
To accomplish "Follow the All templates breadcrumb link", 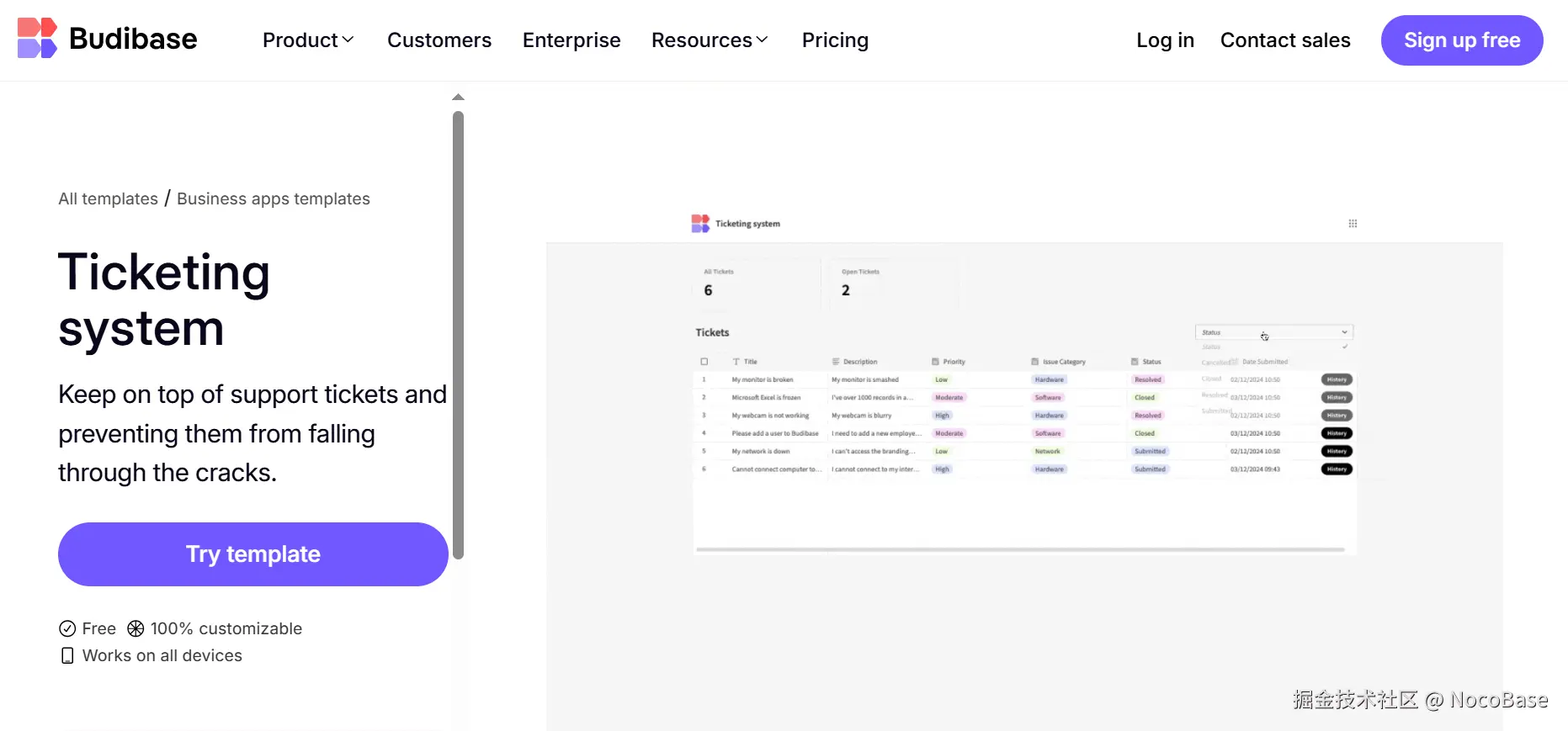I will pyautogui.click(x=108, y=199).
